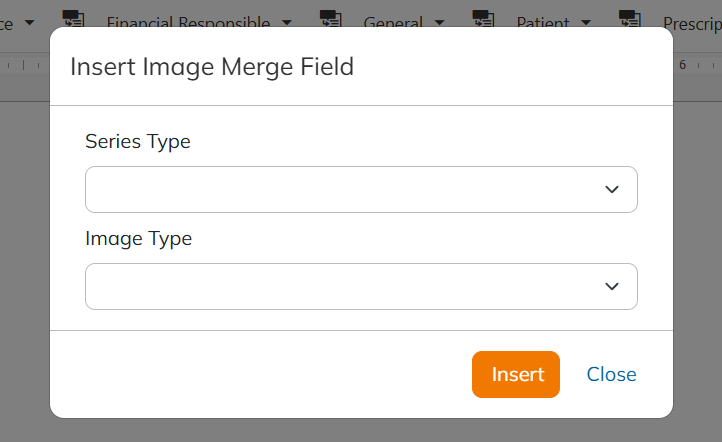Open the Prescription menu at far right

[x=692, y=23]
